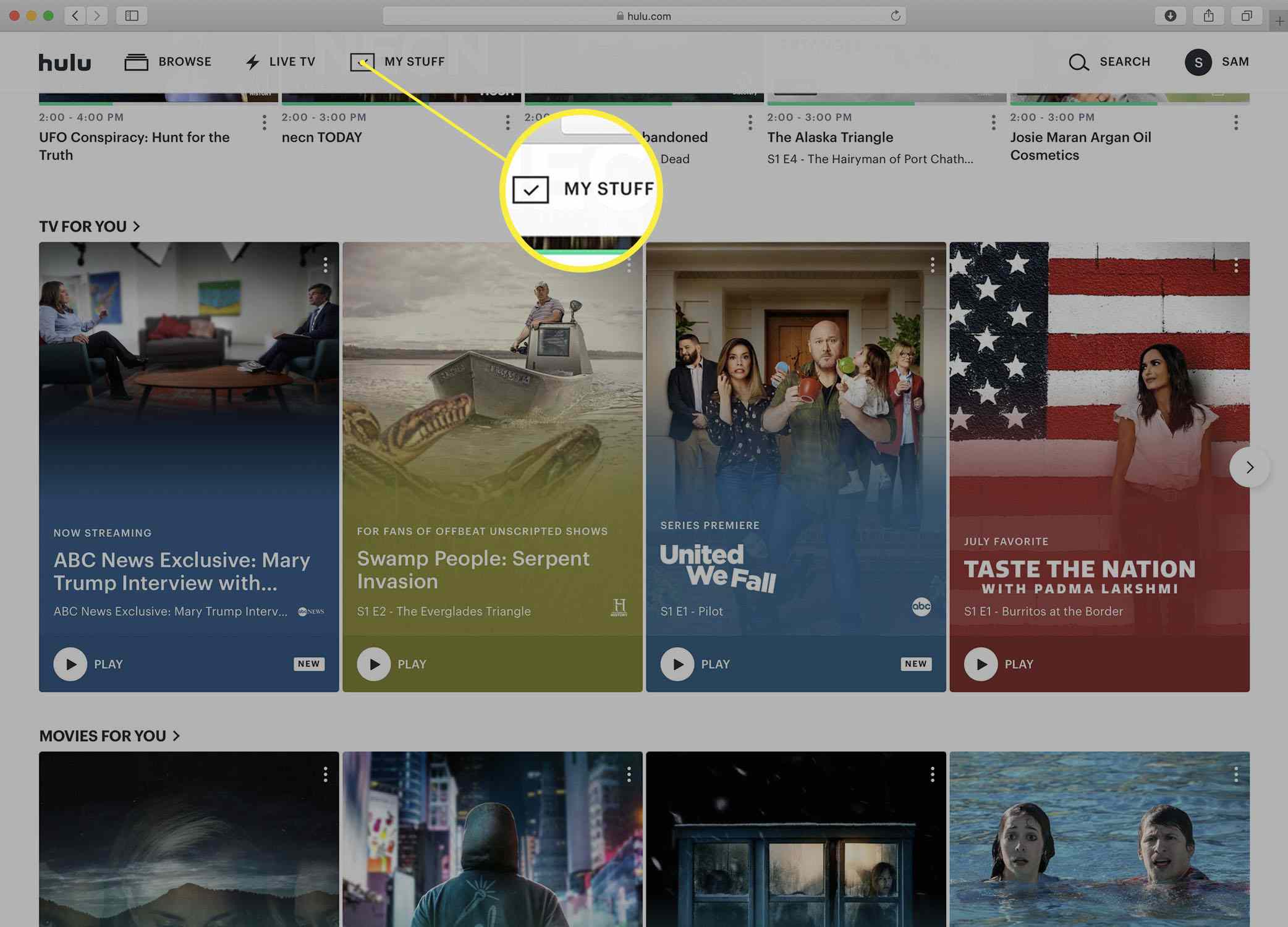1288x927 pixels.
Task: Go back with the Safari back arrow
Action: tap(75, 15)
